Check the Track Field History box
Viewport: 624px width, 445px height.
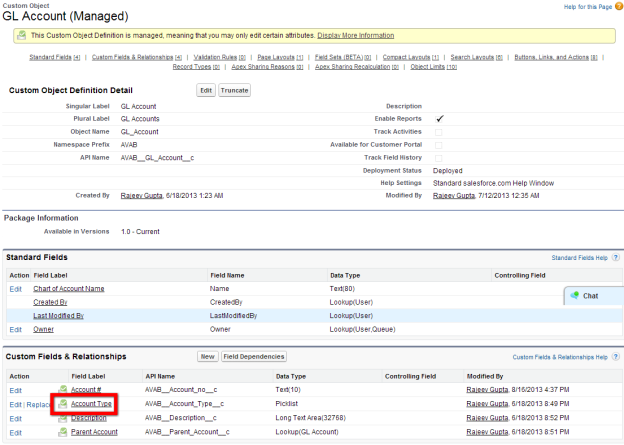439,158
